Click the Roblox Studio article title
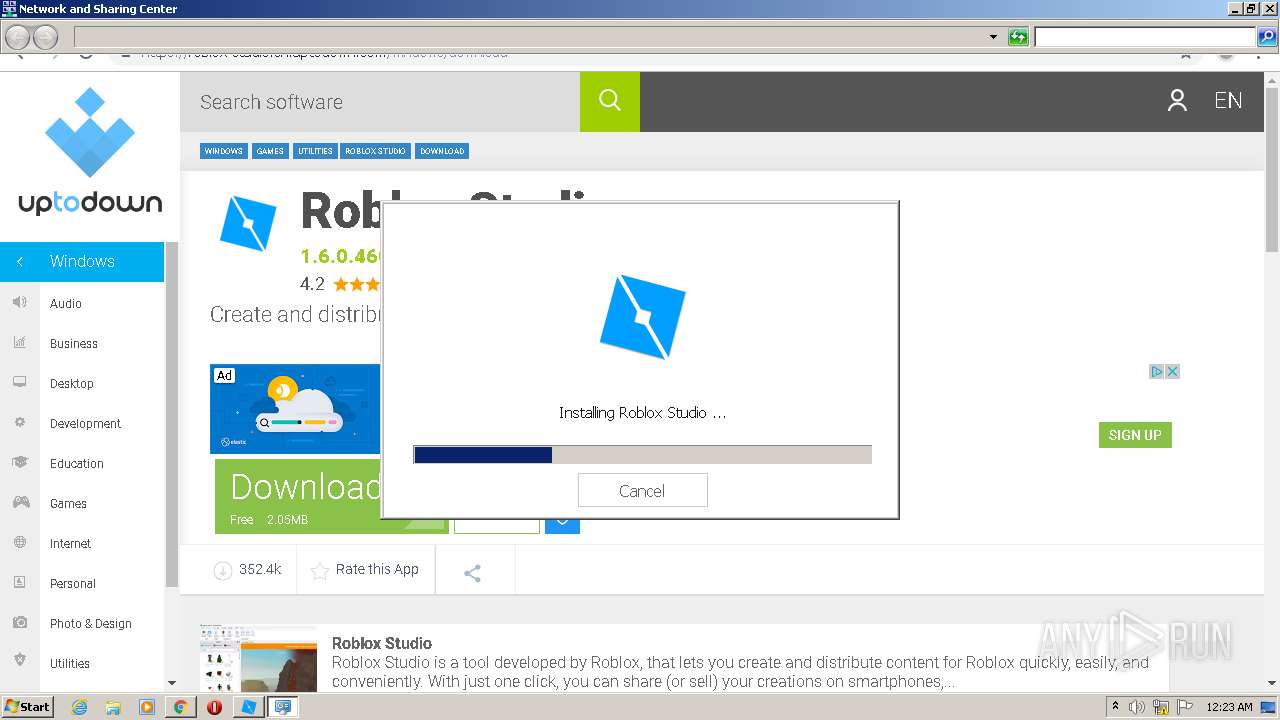This screenshot has width=1280, height=720. [x=382, y=643]
